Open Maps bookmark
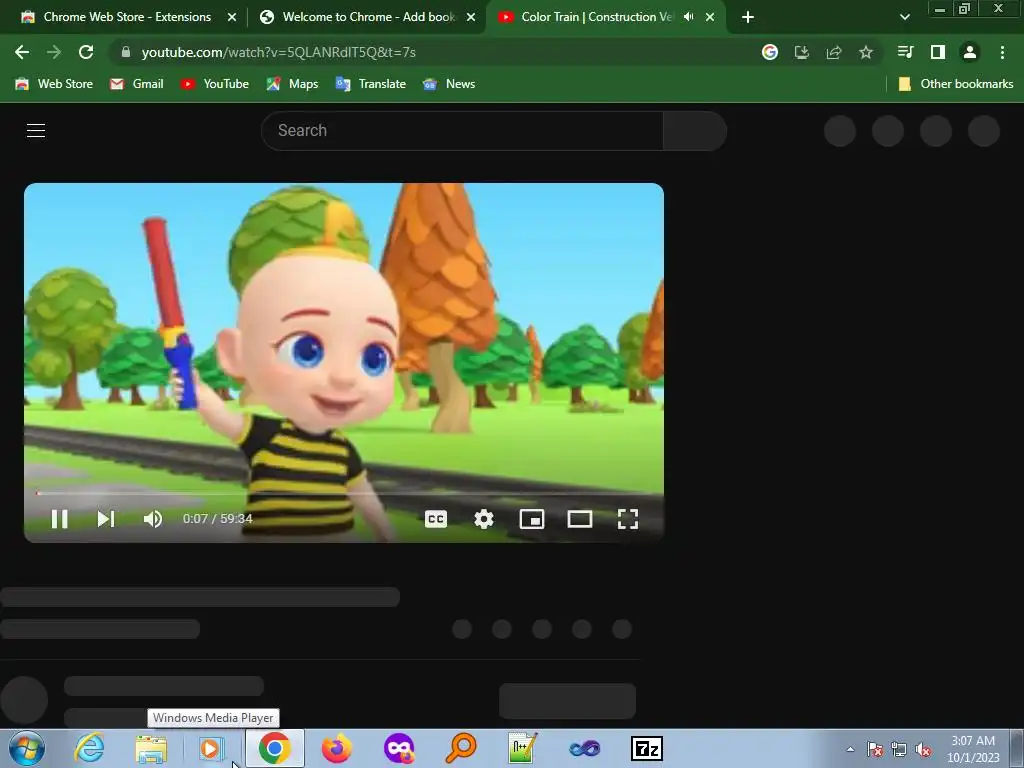The image size is (1024, 768). coord(293,84)
